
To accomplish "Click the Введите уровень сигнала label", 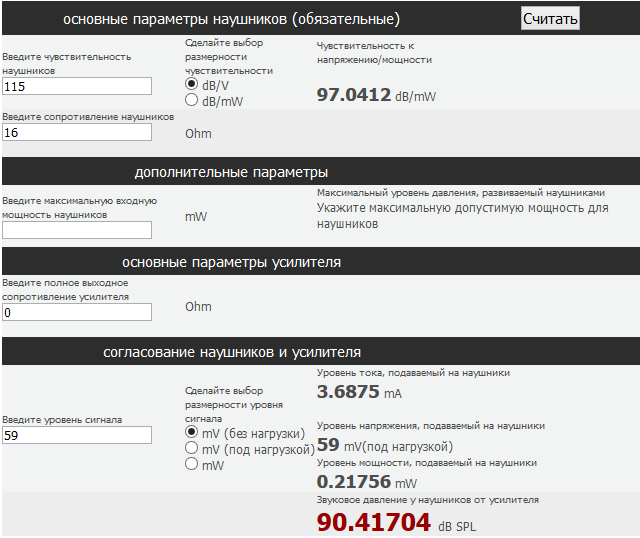I will point(62,420).
